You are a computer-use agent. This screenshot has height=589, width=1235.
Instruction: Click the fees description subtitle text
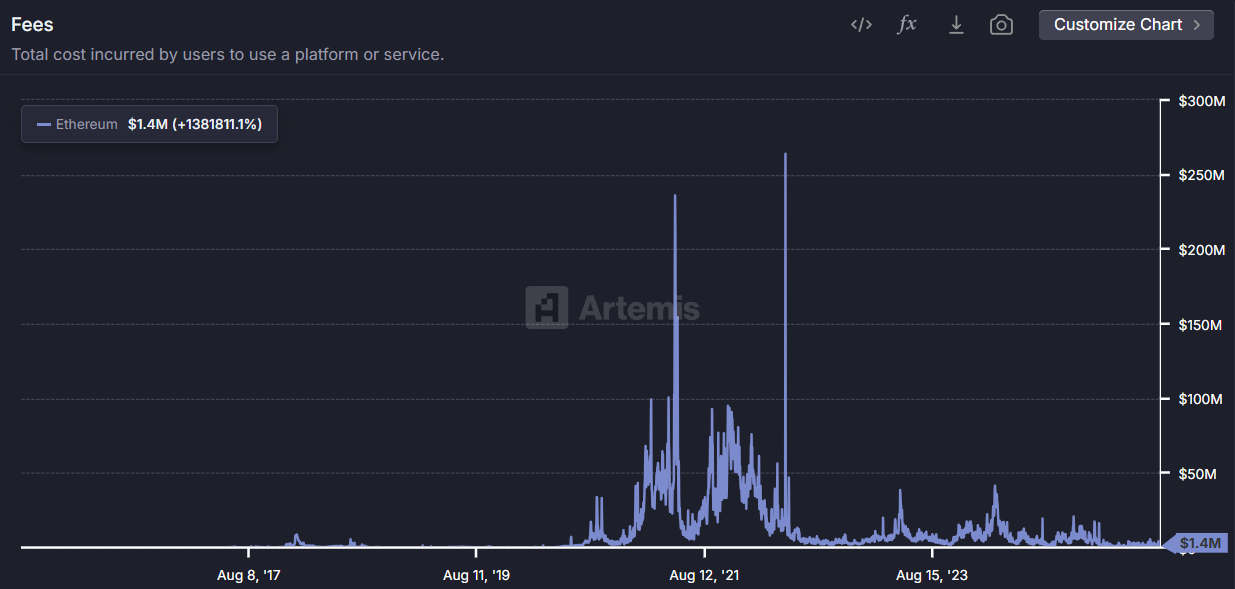[228, 54]
